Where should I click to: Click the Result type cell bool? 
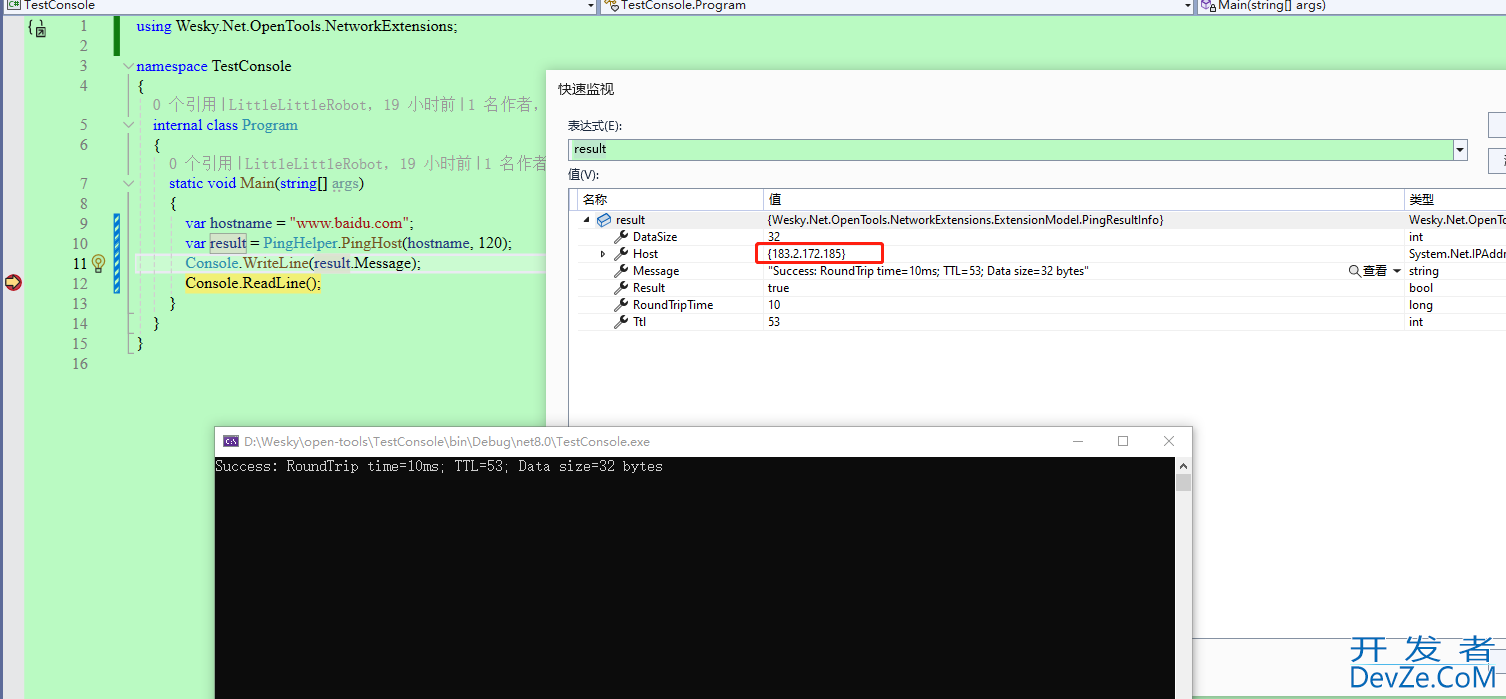[x=1421, y=288]
